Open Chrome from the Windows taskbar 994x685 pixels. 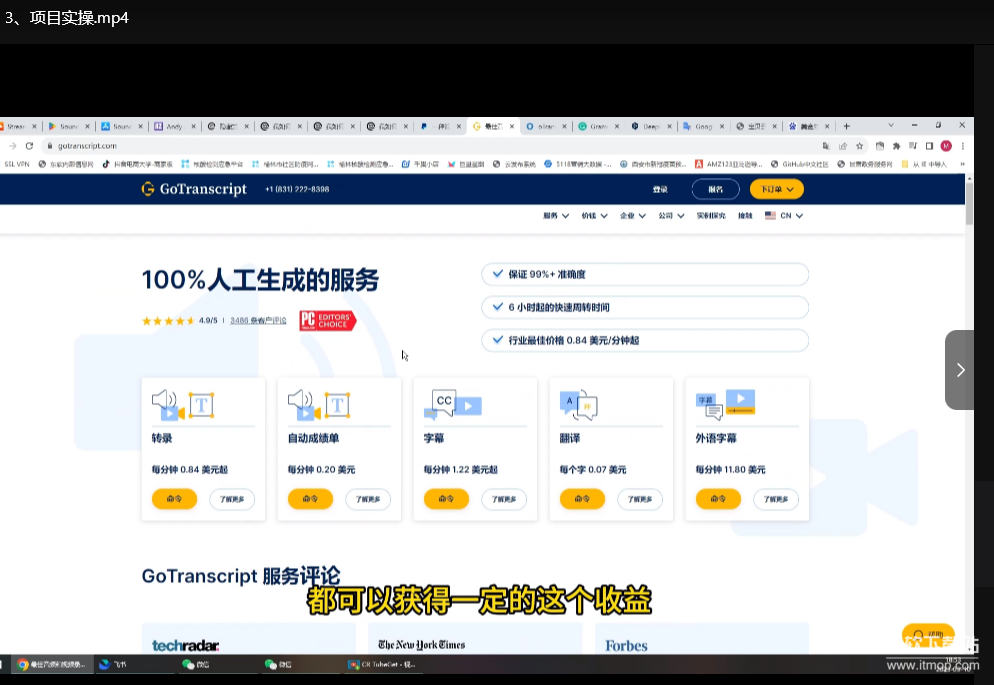coord(52,664)
